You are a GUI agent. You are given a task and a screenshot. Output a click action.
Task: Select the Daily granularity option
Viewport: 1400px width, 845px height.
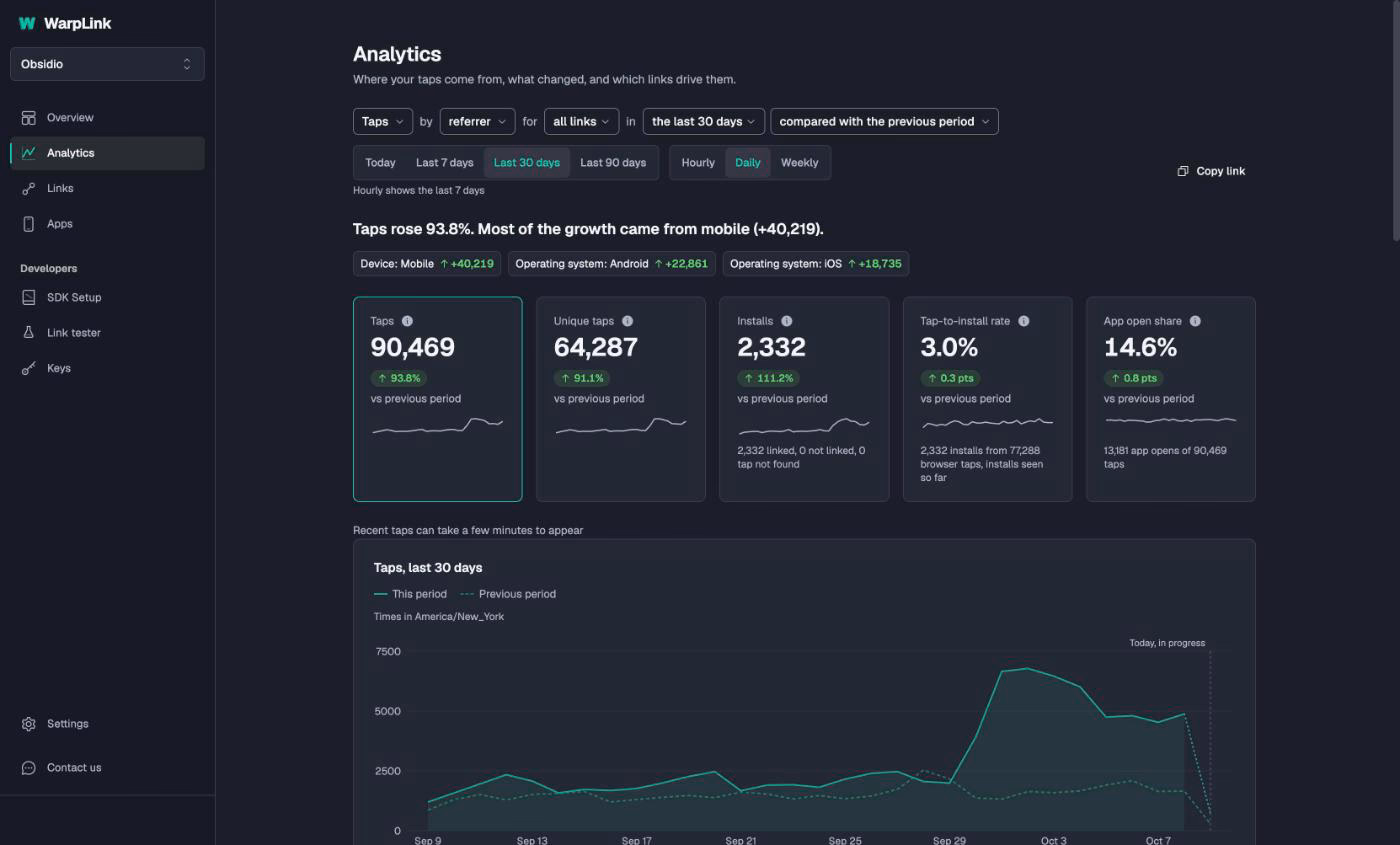tap(748, 163)
